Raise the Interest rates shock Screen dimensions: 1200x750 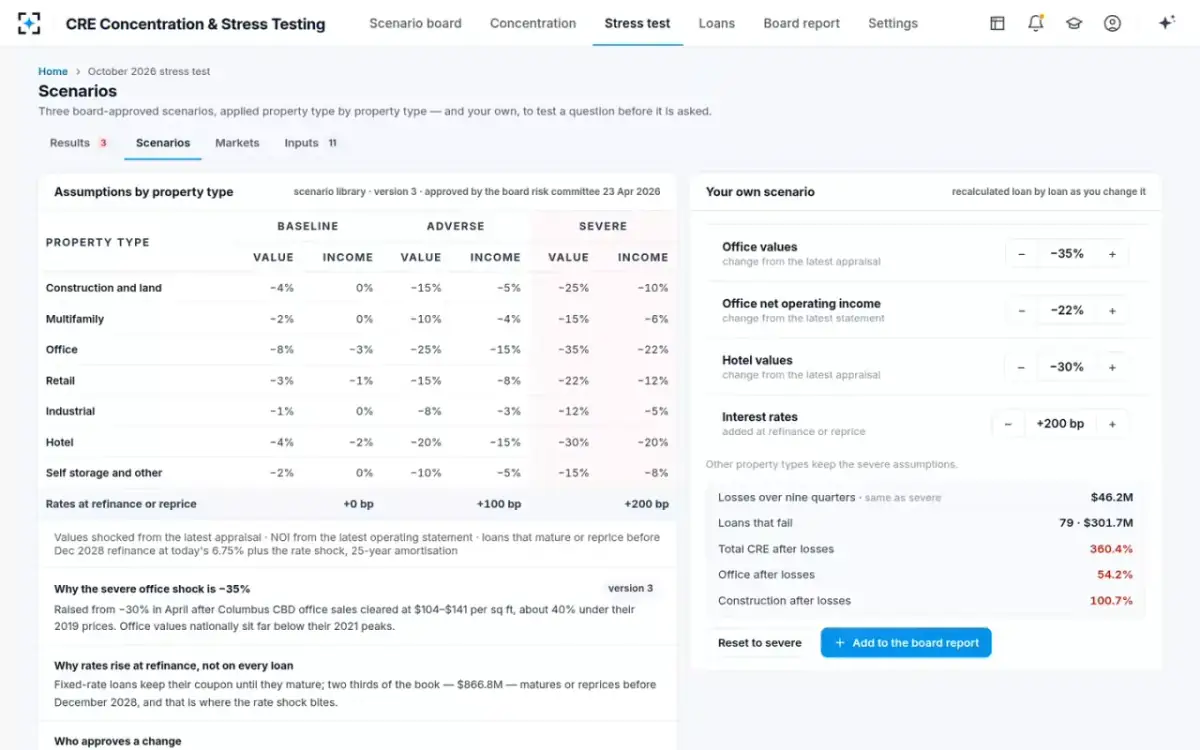(1112, 424)
